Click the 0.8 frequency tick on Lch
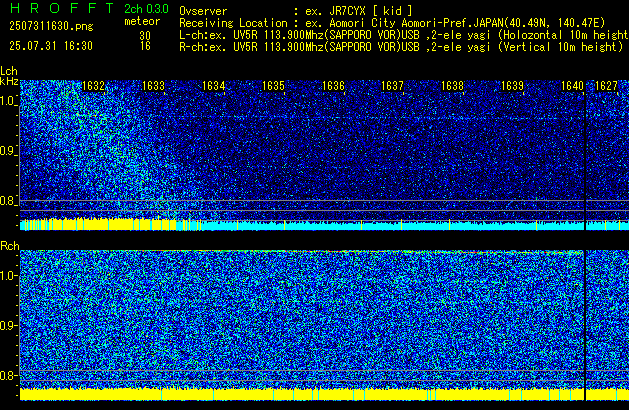The height and width of the screenshot is (410, 629). tap(9, 201)
